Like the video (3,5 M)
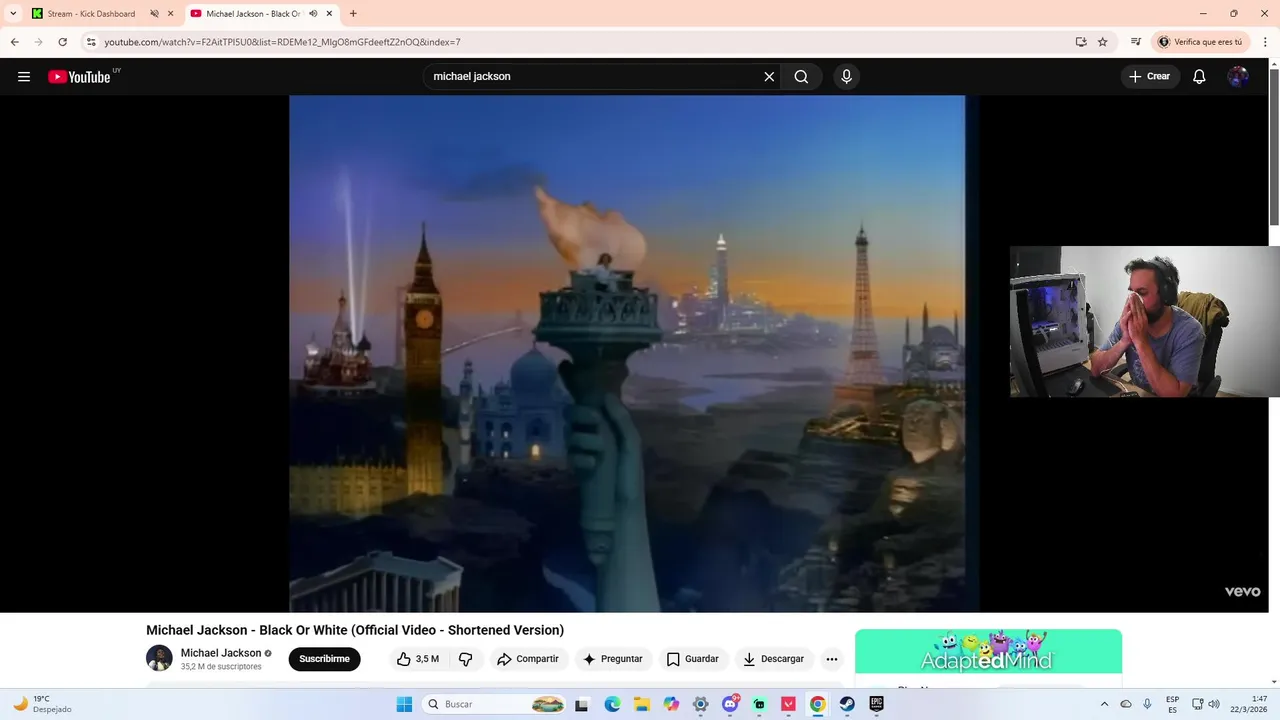 418,659
